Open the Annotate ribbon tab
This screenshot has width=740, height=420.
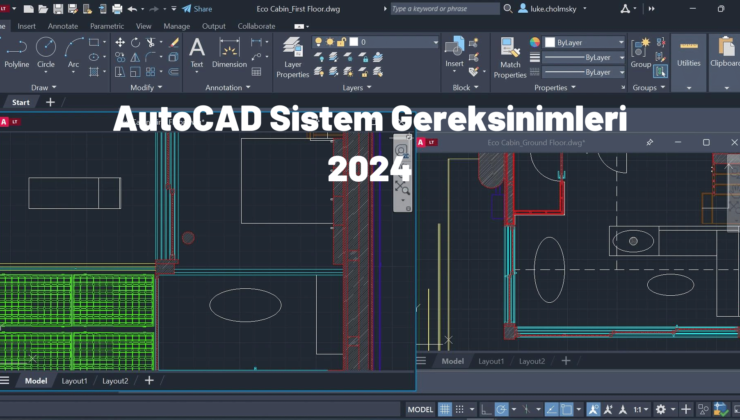pos(63,26)
